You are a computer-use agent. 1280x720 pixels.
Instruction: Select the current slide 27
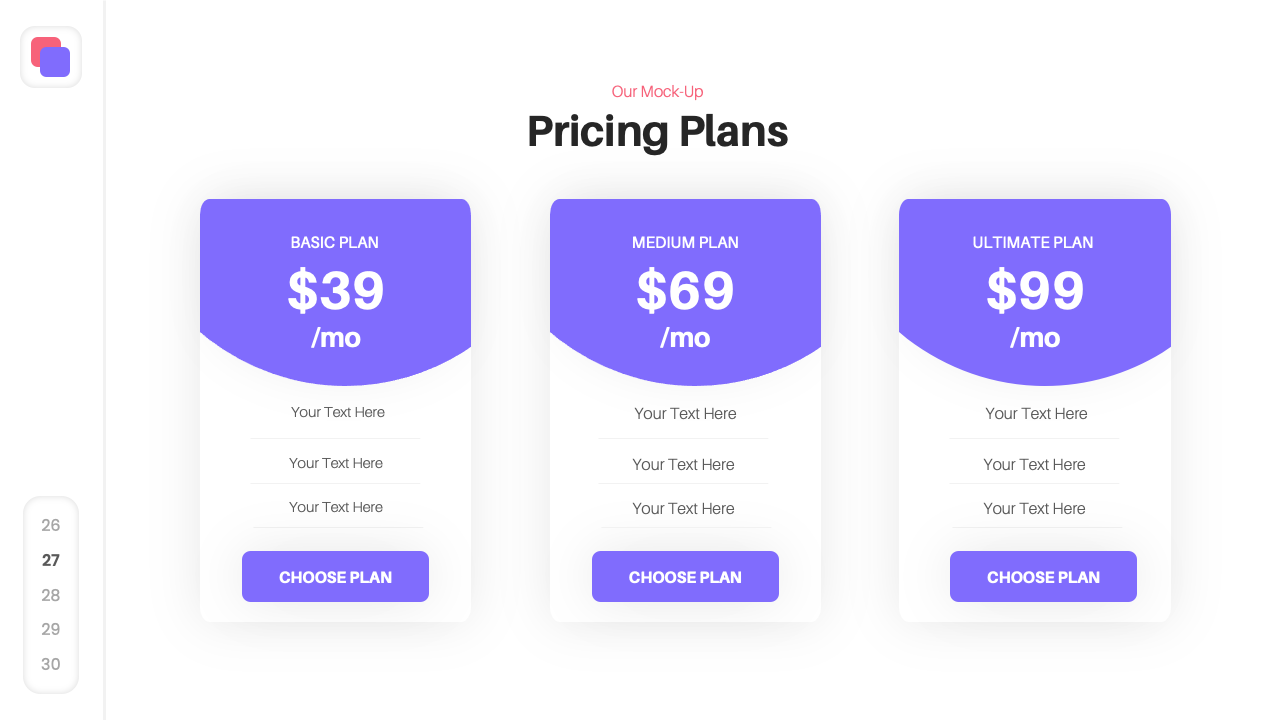(51, 560)
